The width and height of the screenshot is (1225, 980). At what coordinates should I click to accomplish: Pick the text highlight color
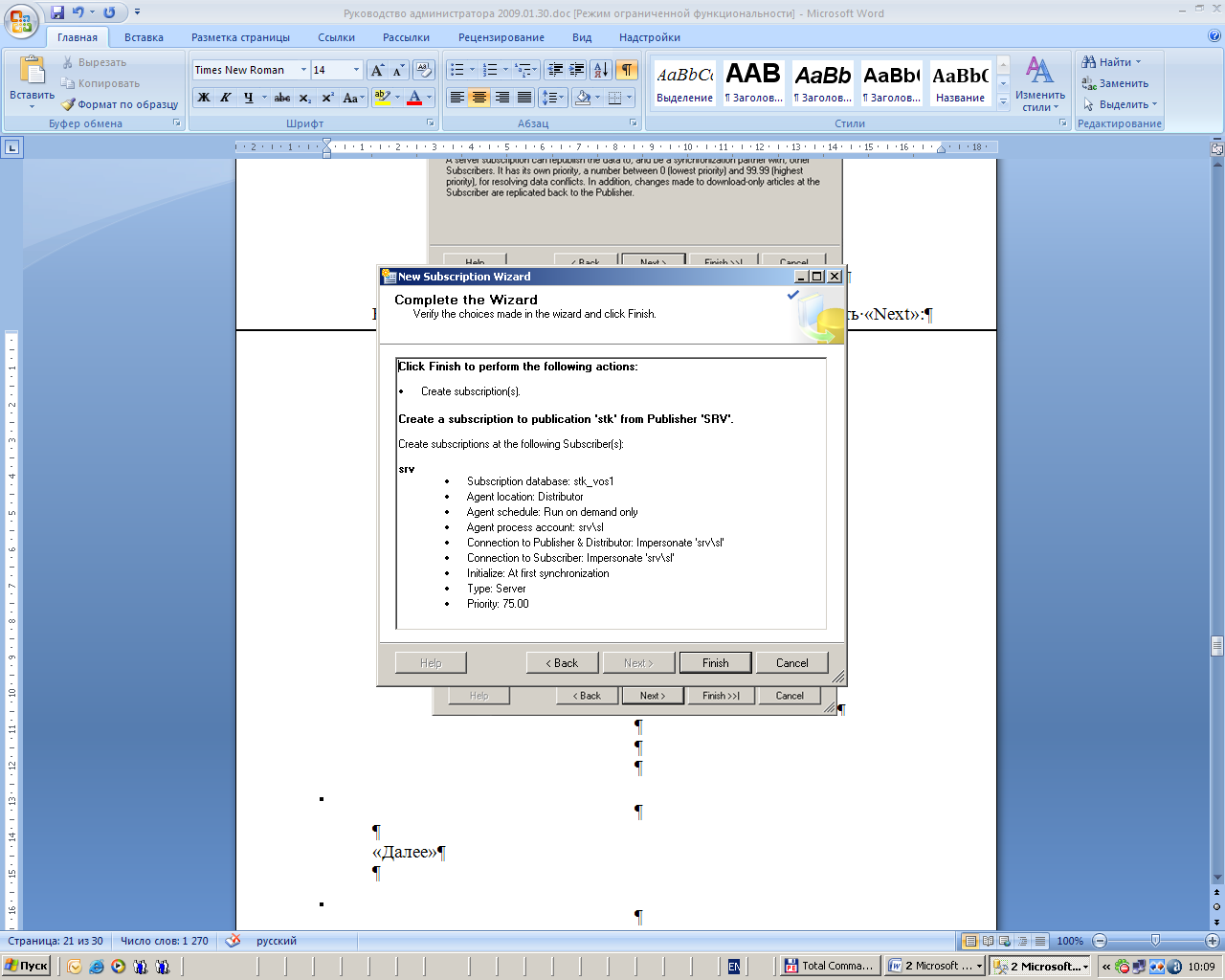(x=382, y=98)
